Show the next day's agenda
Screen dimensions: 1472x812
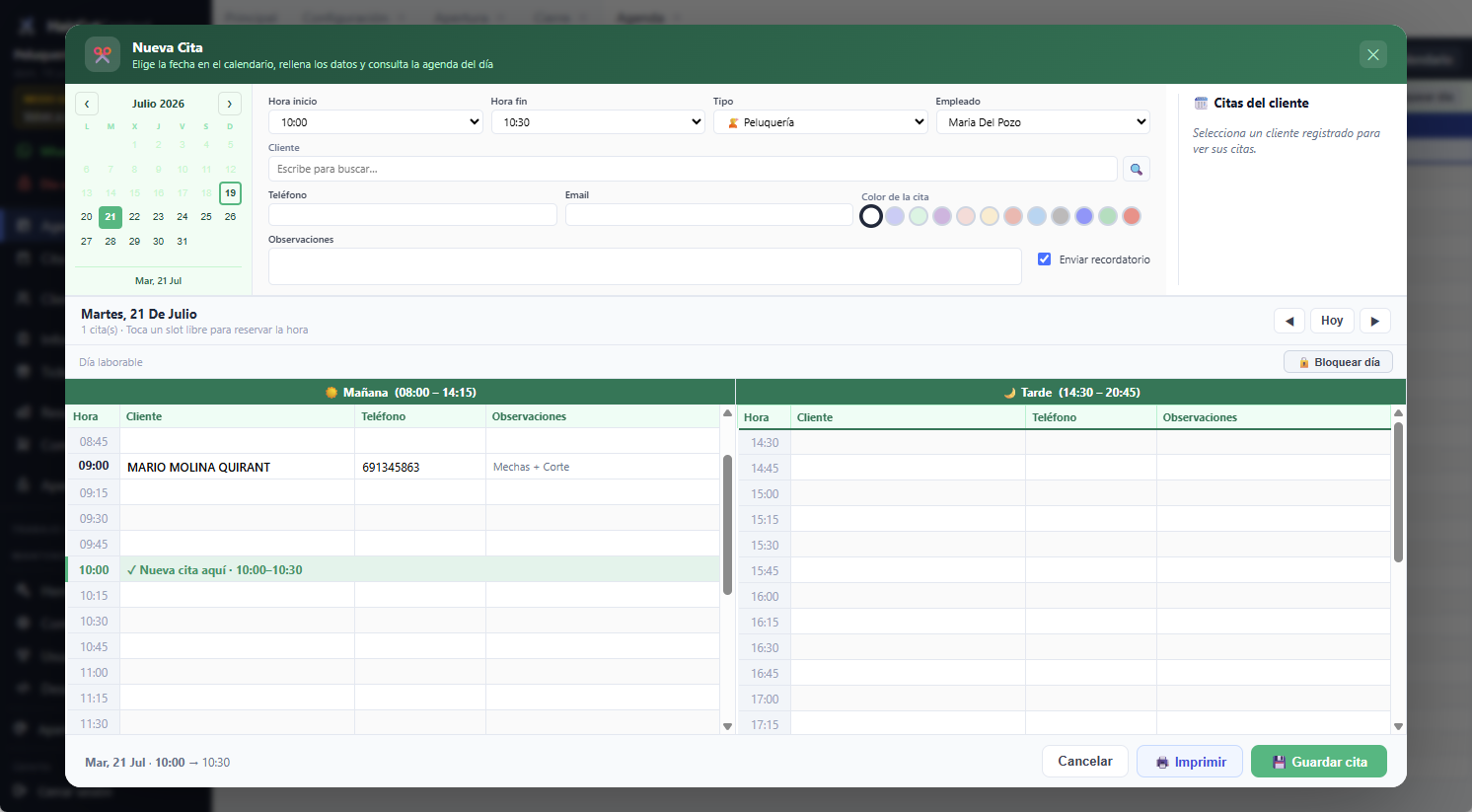pyautogui.click(x=1375, y=321)
